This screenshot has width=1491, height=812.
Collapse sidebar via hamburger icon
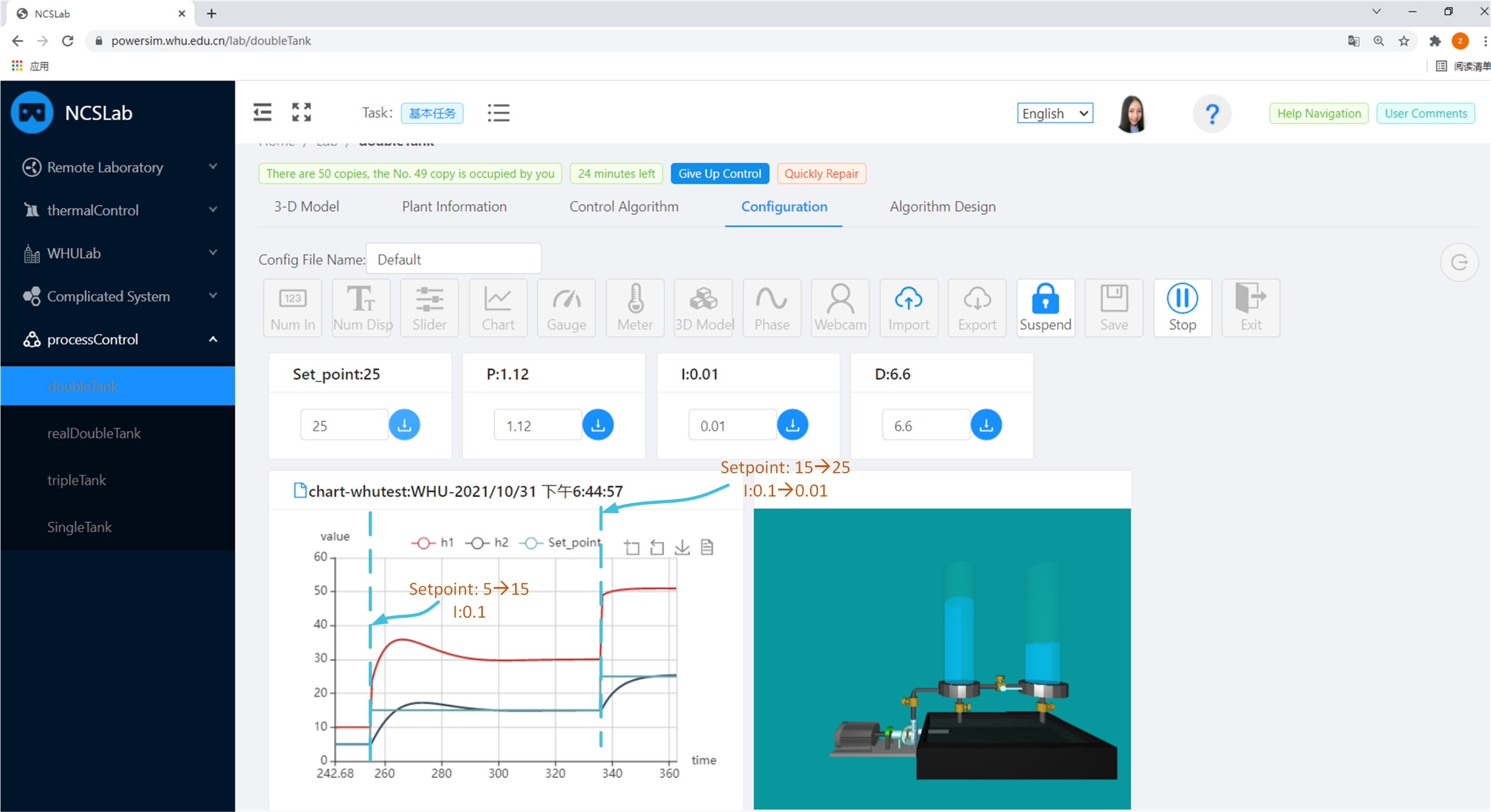pos(262,112)
